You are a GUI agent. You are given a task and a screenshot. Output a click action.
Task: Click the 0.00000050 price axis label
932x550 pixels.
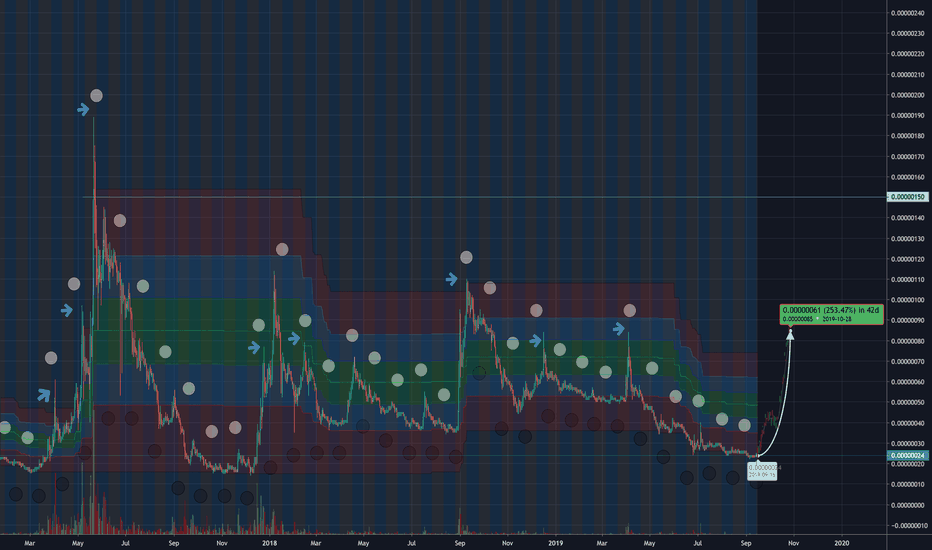[908, 403]
